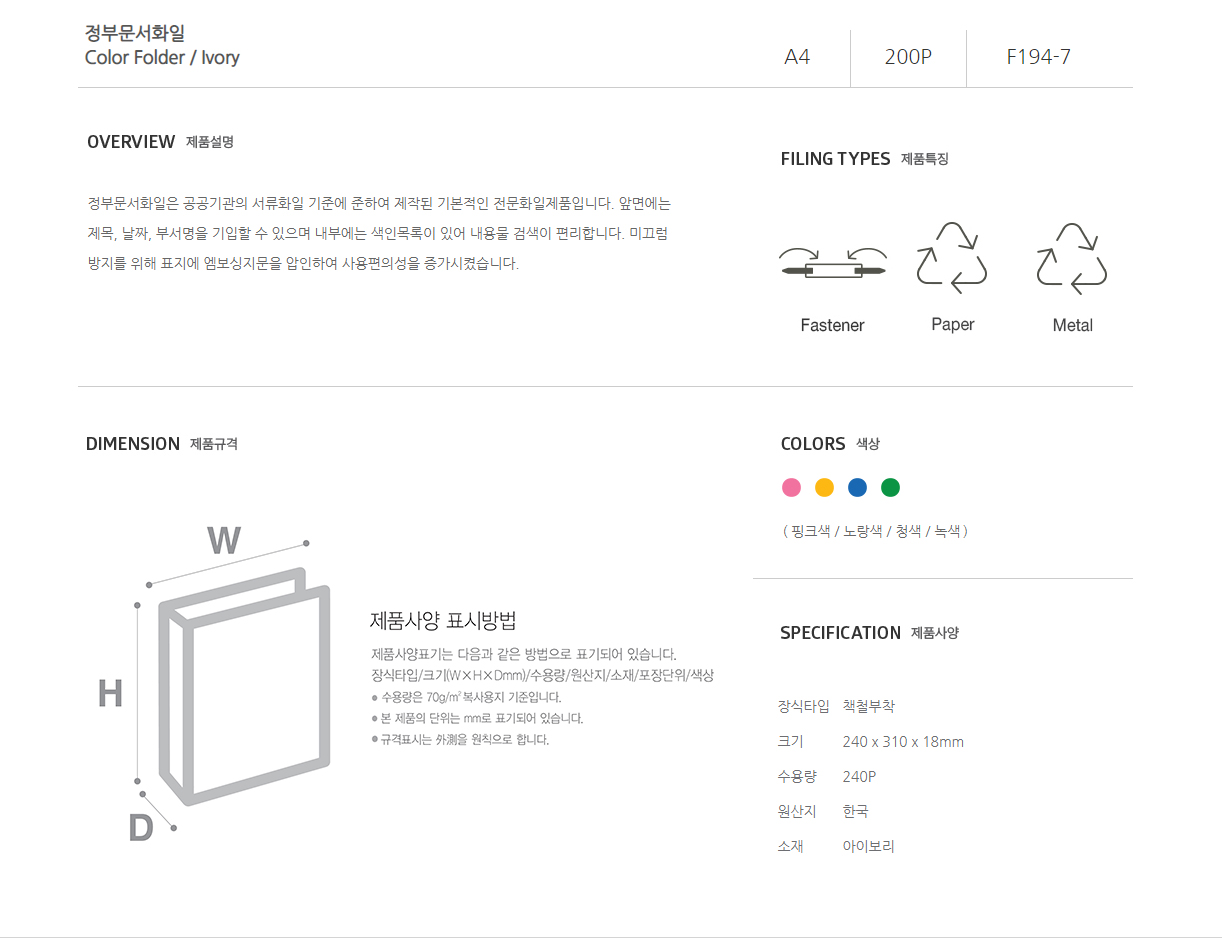Click the Color Folder / Ivory title
Viewport: 1222px width, 938px height.
(x=162, y=58)
